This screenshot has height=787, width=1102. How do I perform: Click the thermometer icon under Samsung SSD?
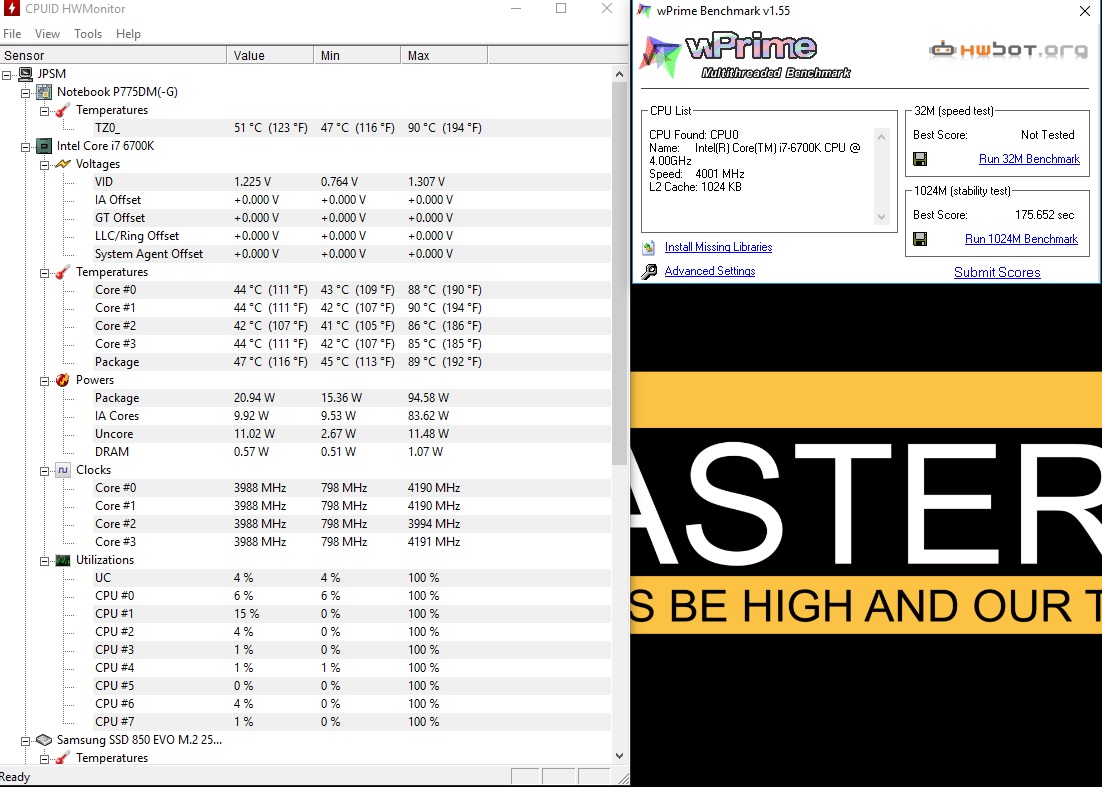(x=63, y=758)
